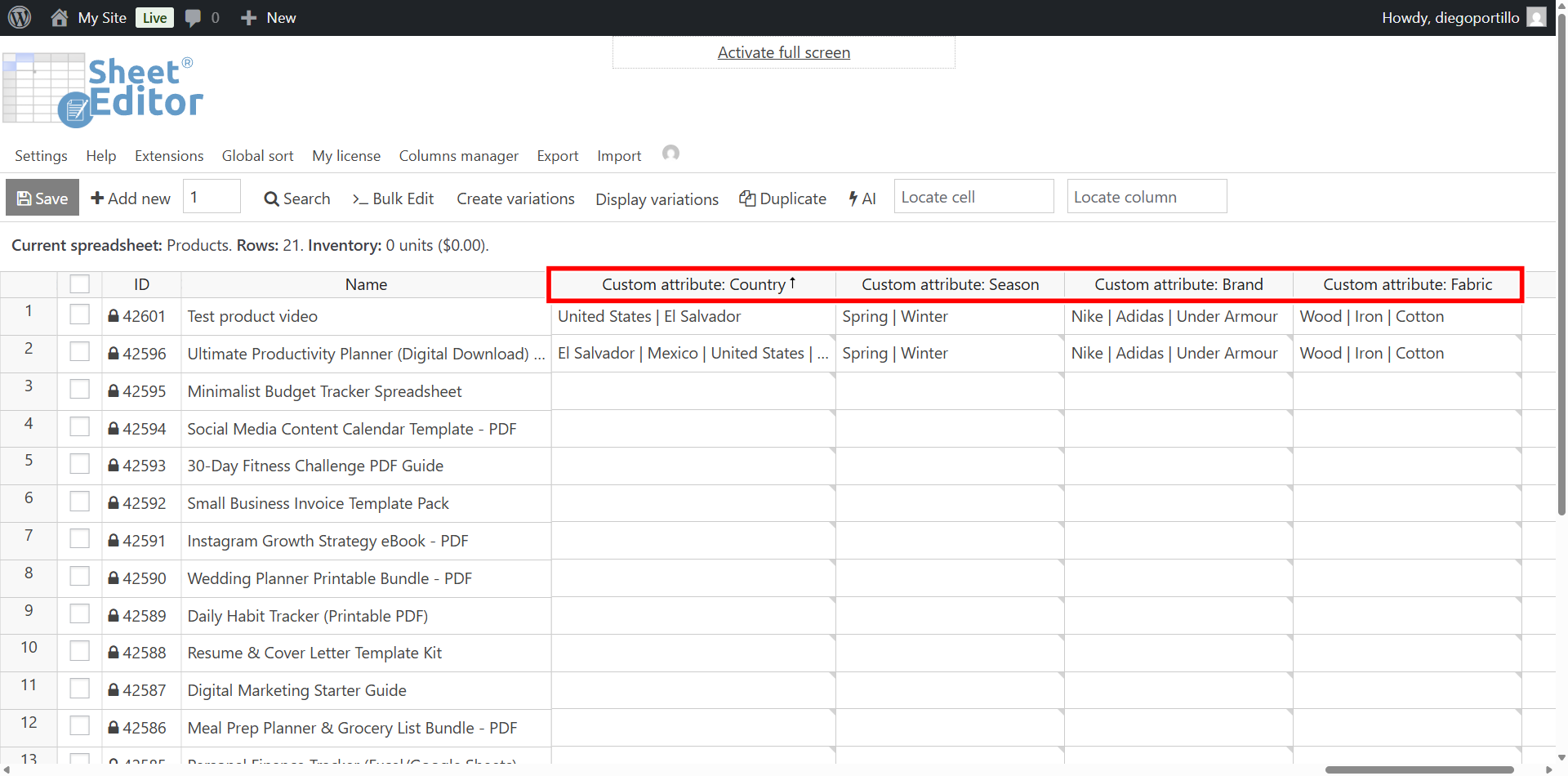Click the user avatar for diegoportillo

pyautogui.click(x=1536, y=17)
